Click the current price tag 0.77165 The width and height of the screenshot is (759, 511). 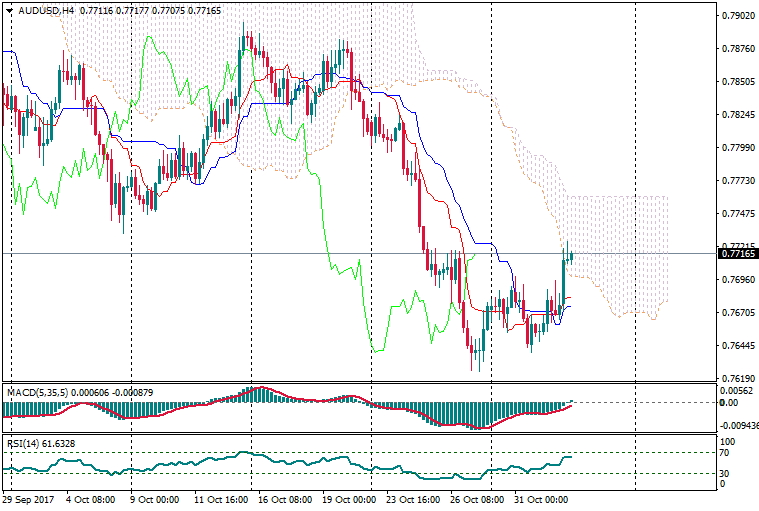pyautogui.click(x=737, y=255)
